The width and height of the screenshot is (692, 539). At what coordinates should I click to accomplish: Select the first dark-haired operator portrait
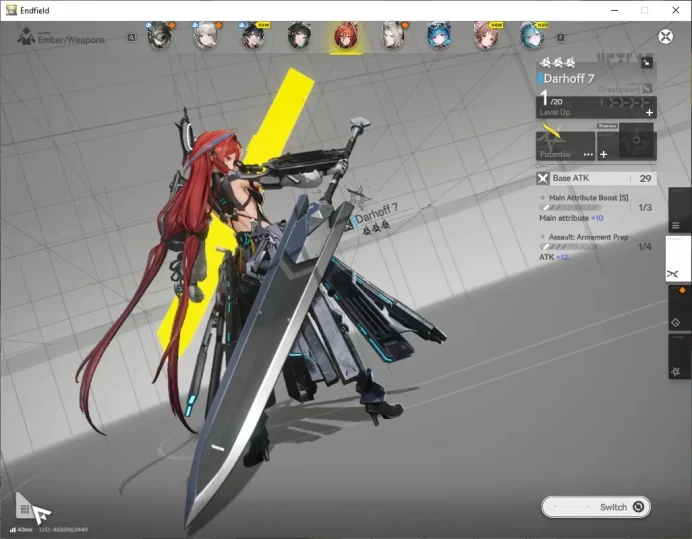tap(160, 36)
